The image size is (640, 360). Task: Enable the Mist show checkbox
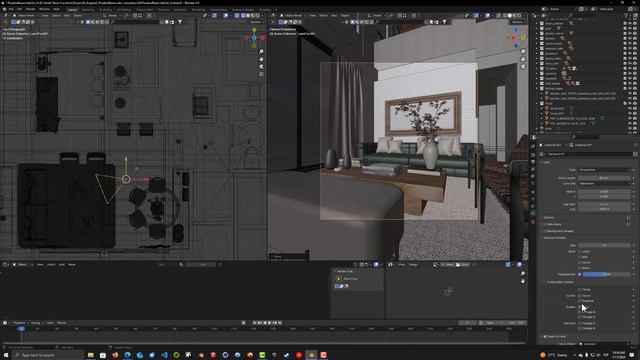coord(580,257)
